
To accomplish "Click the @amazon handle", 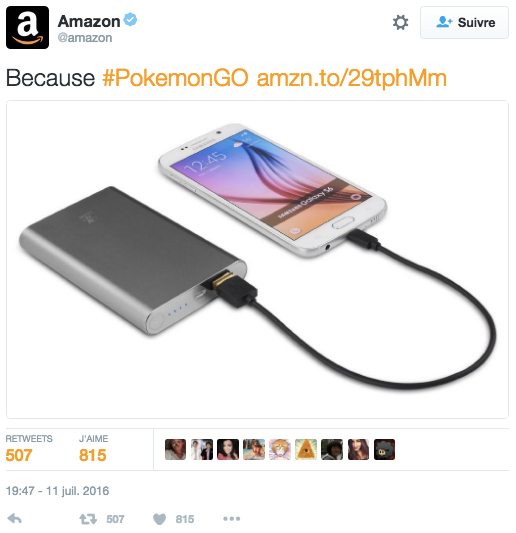I will point(85,38).
